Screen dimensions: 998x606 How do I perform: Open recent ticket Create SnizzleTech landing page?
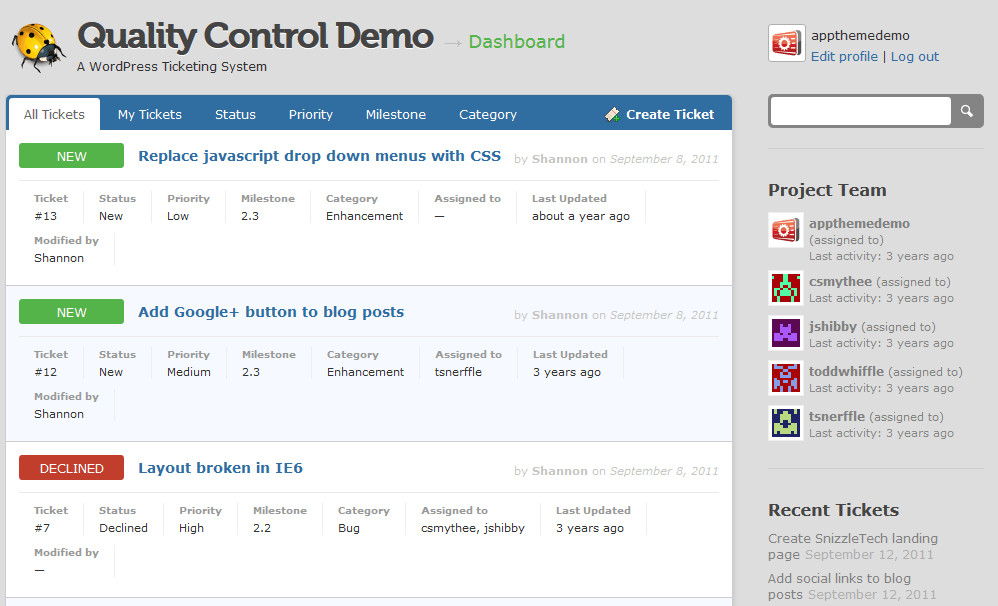pyautogui.click(x=852, y=546)
